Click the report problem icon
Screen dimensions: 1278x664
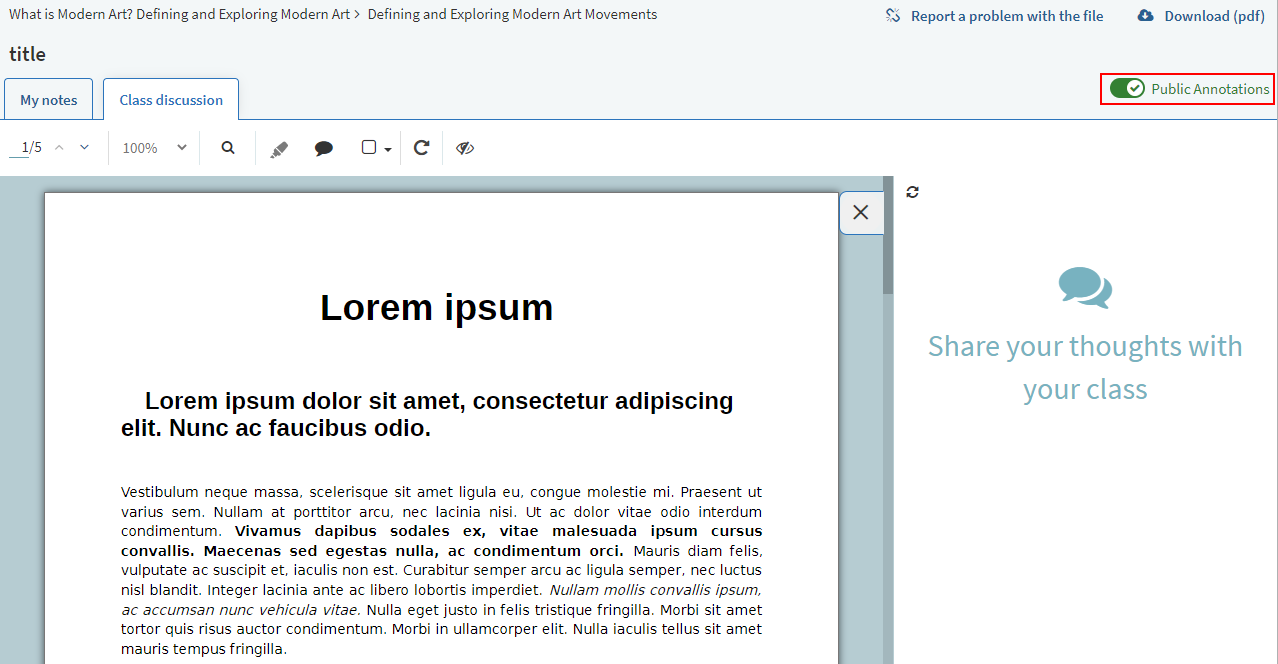click(x=894, y=16)
